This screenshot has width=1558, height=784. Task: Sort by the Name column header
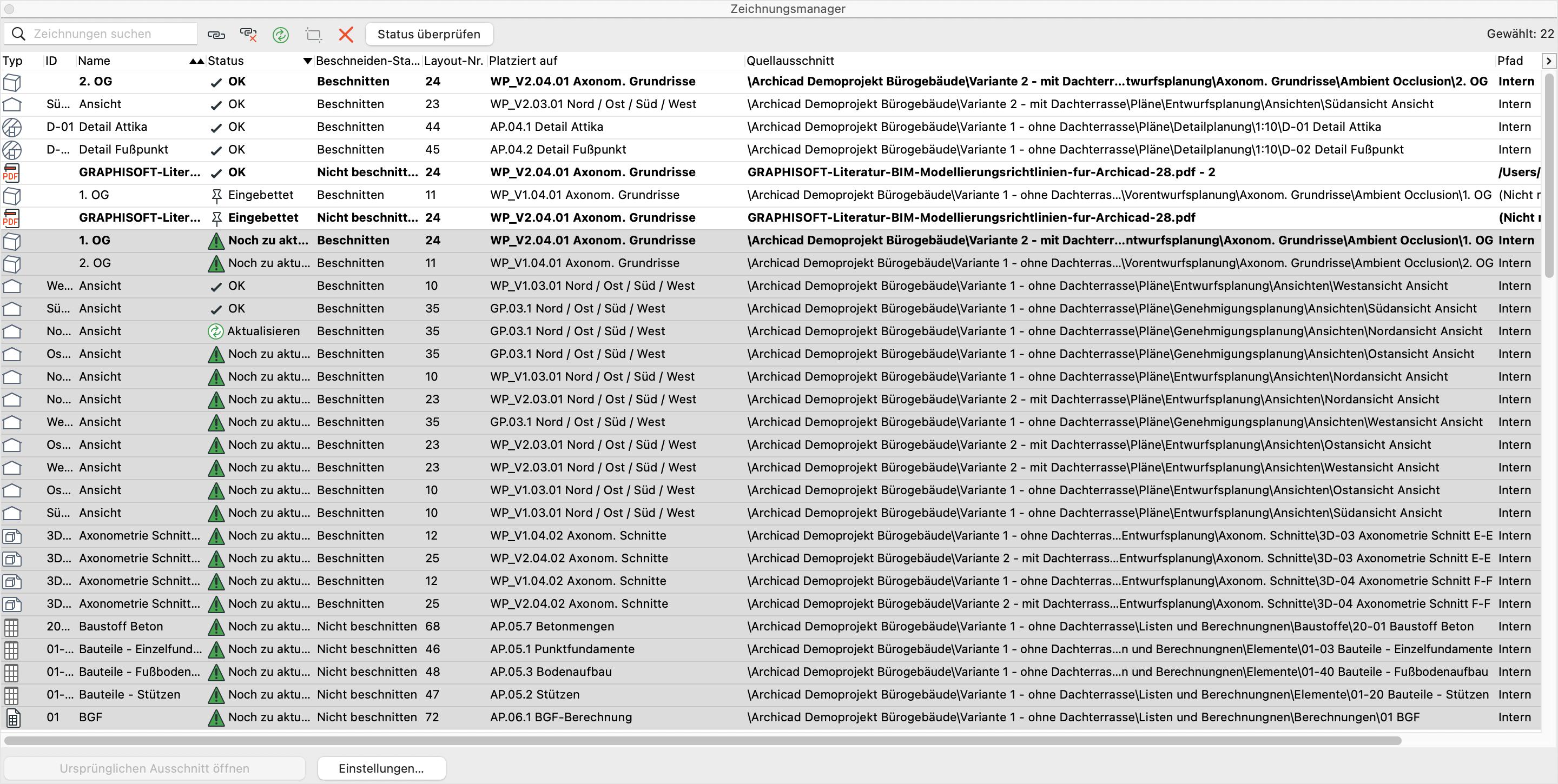pos(140,61)
